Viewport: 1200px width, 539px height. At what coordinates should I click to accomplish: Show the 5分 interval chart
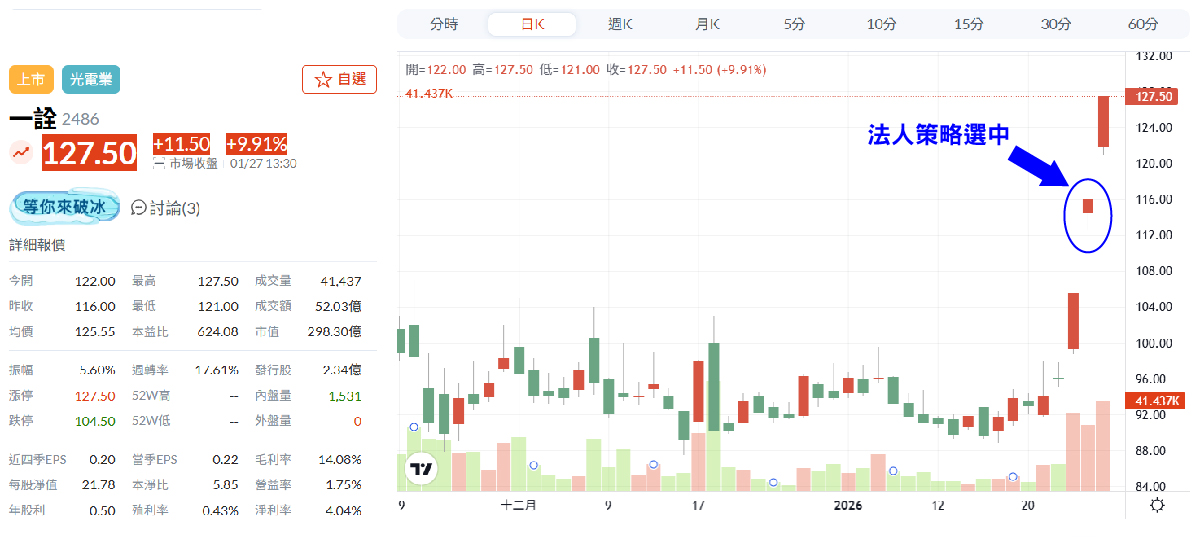pyautogui.click(x=794, y=24)
